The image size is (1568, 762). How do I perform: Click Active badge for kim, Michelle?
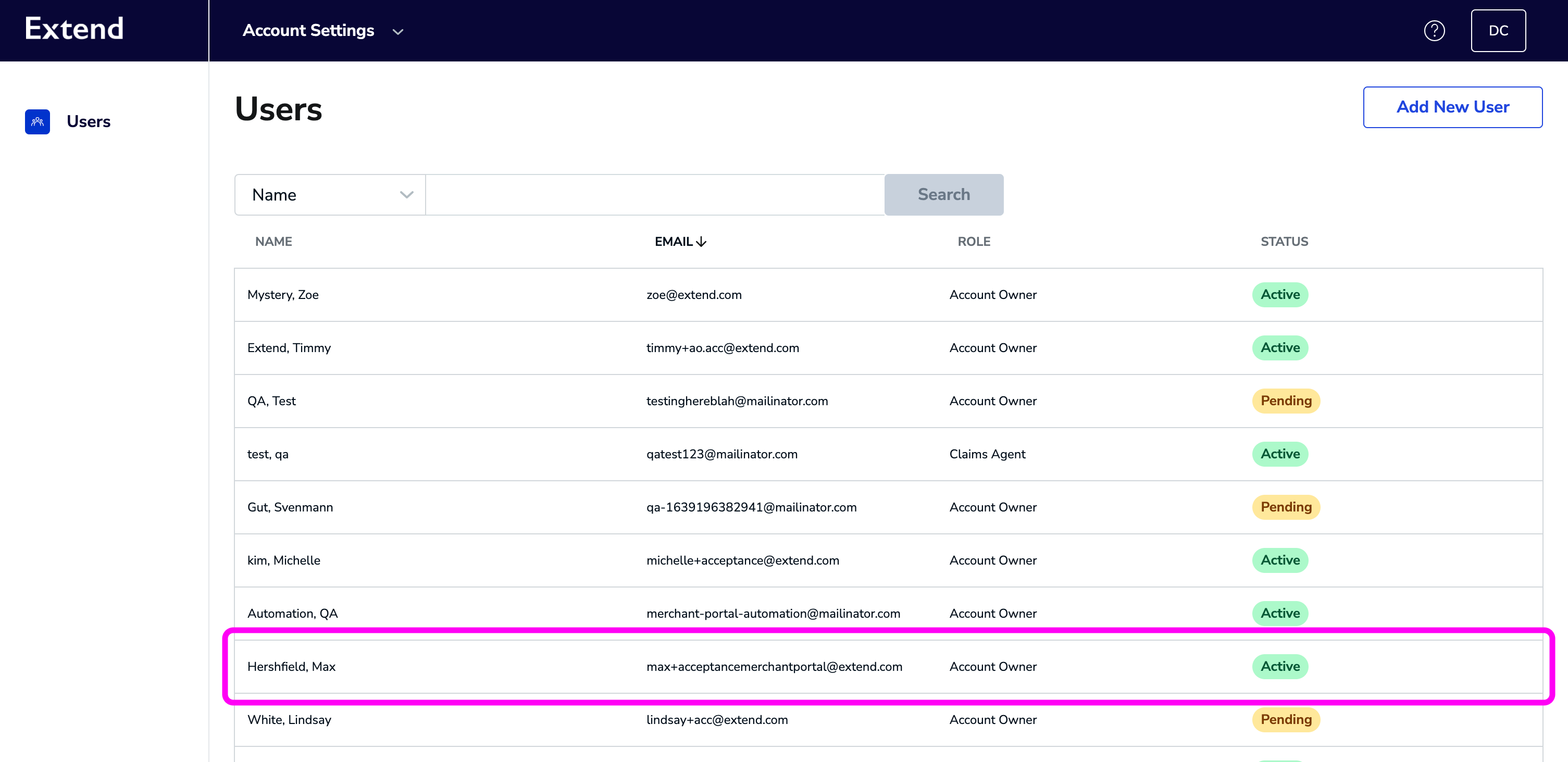(1280, 560)
